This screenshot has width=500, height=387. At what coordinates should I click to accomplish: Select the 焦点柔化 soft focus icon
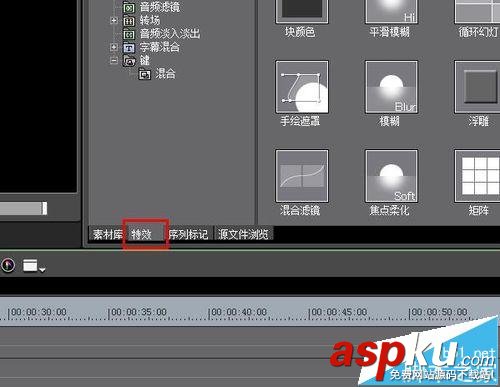391,176
